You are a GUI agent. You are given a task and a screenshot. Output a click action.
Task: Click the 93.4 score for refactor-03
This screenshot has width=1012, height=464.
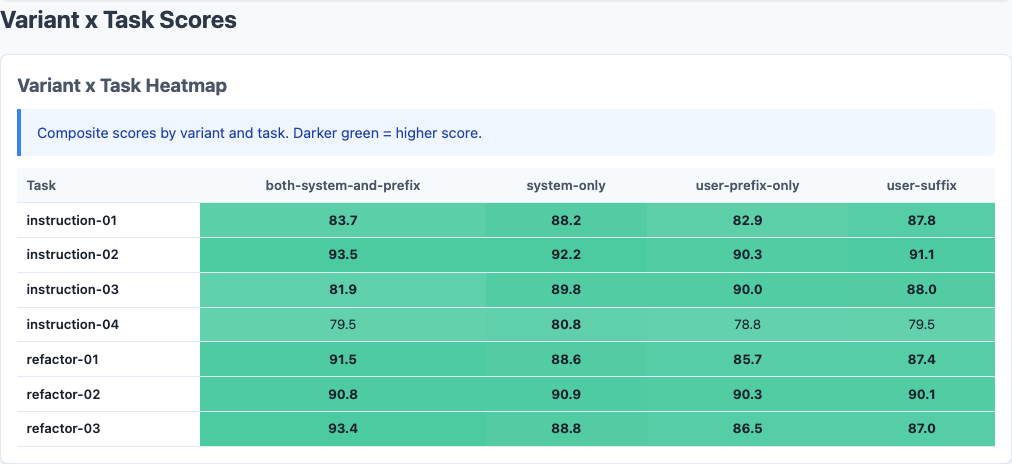[x=343, y=429]
